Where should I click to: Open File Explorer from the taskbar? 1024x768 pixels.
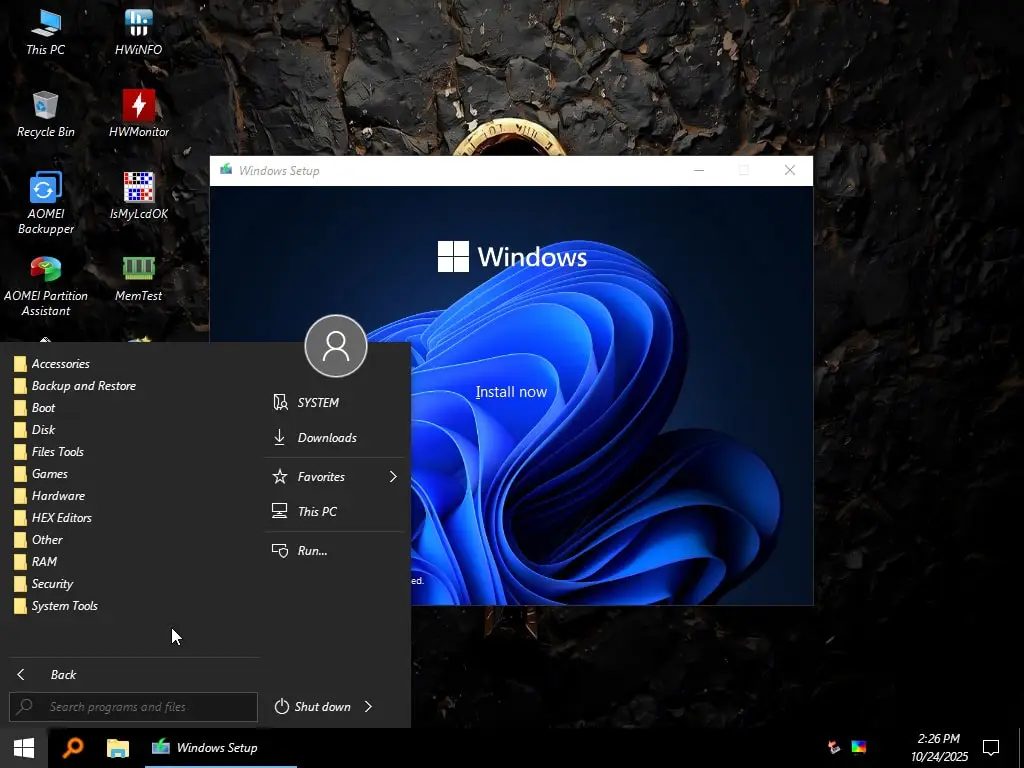(117, 747)
